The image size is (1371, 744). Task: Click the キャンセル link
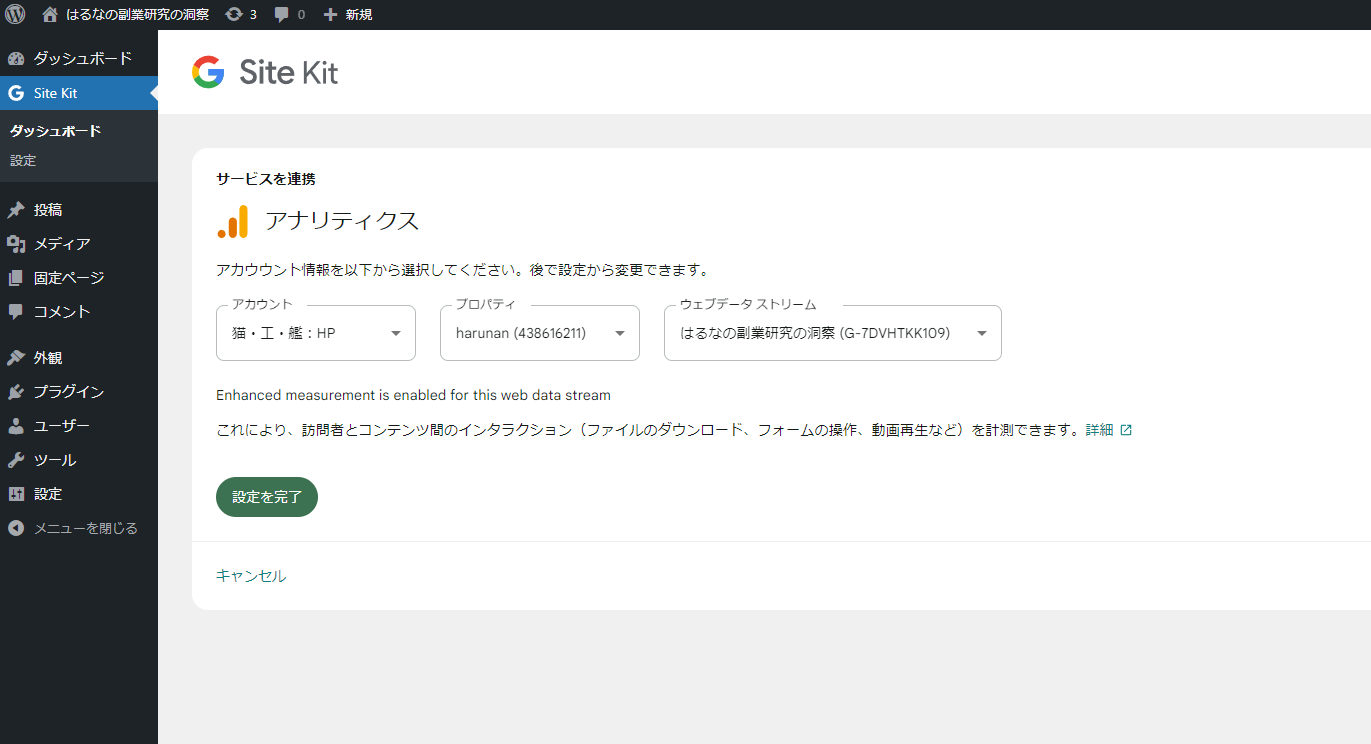251,576
